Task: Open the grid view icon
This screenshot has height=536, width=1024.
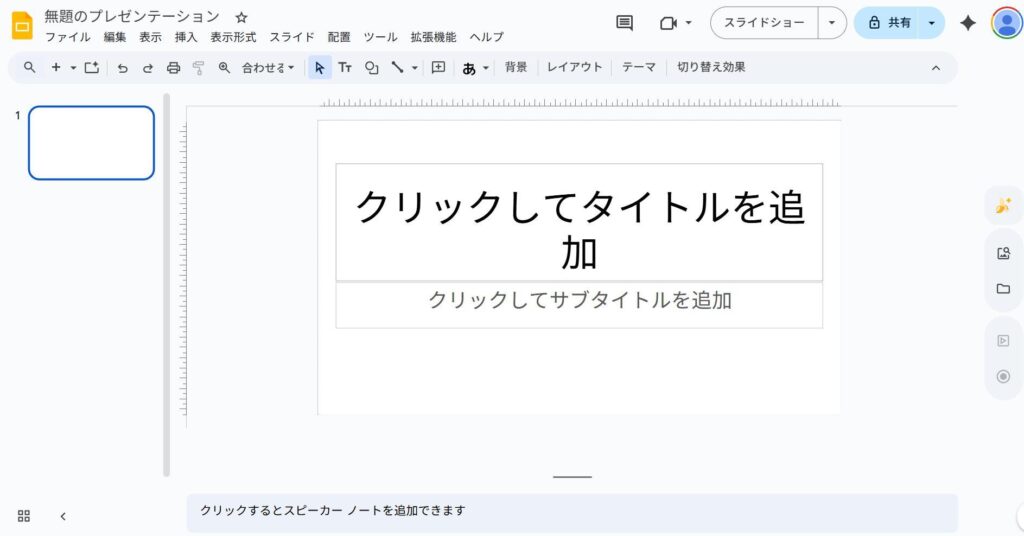Action: (x=24, y=516)
